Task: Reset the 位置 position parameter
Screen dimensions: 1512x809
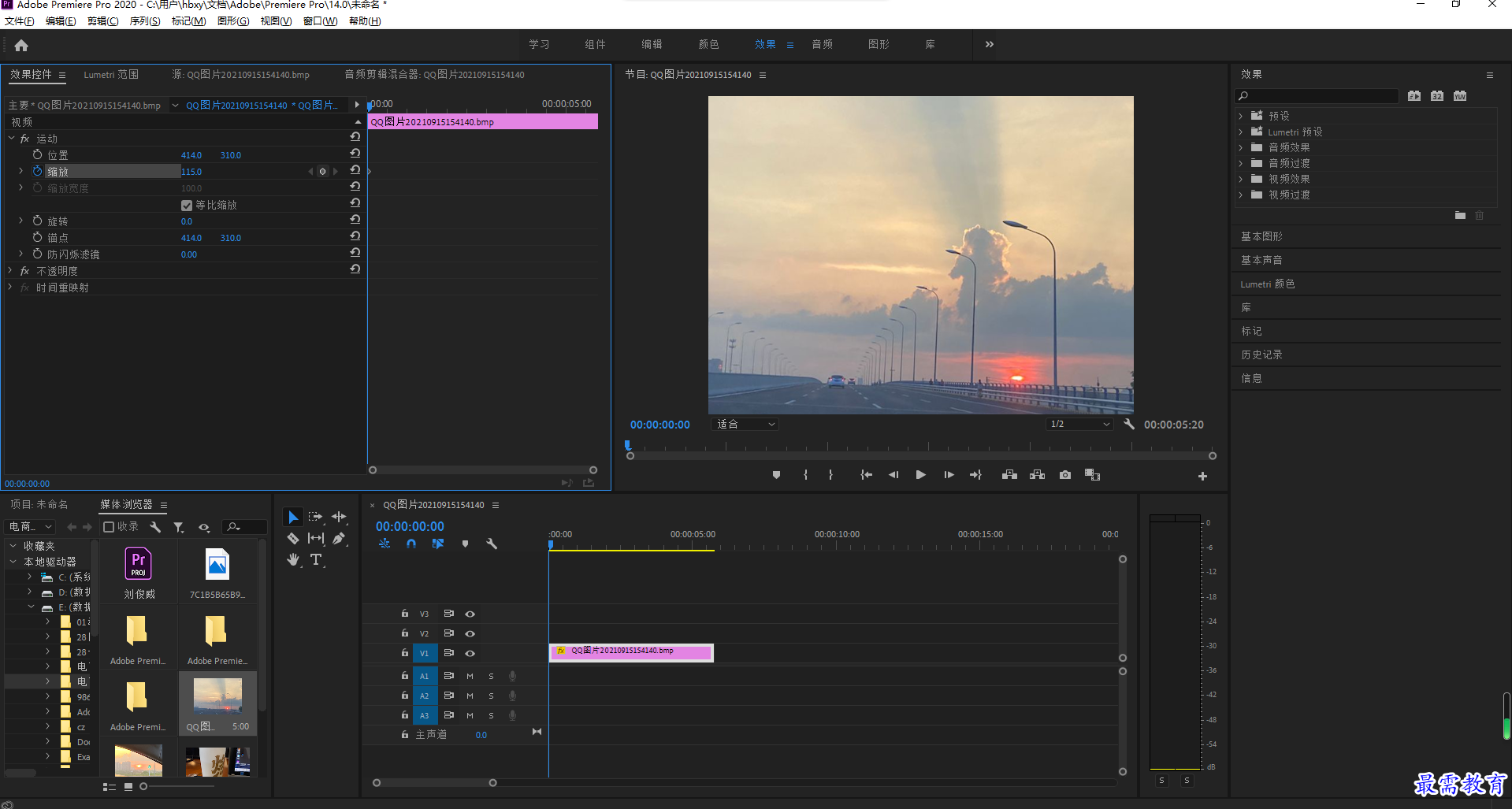Action: [355, 154]
